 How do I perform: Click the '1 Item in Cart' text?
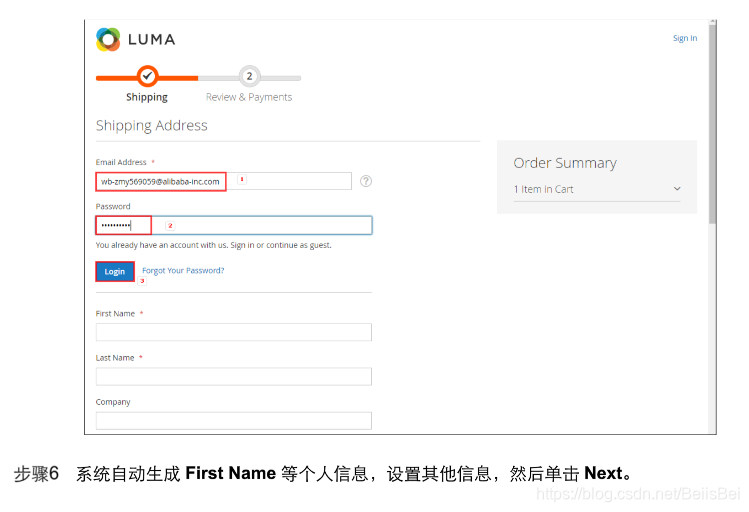544,189
